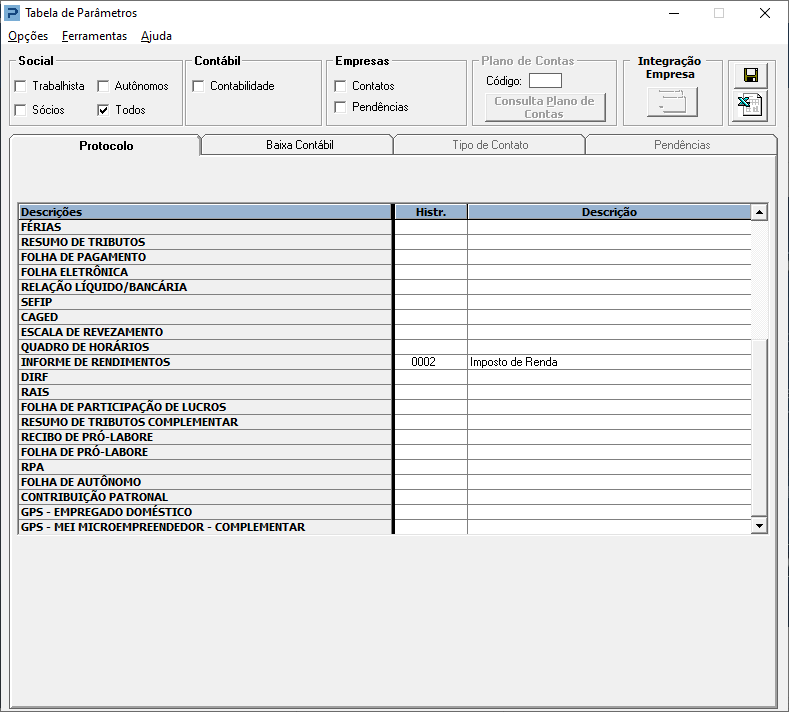Close the Tabela de Parâmetros window
Screen dimensions: 789x712
765,13
